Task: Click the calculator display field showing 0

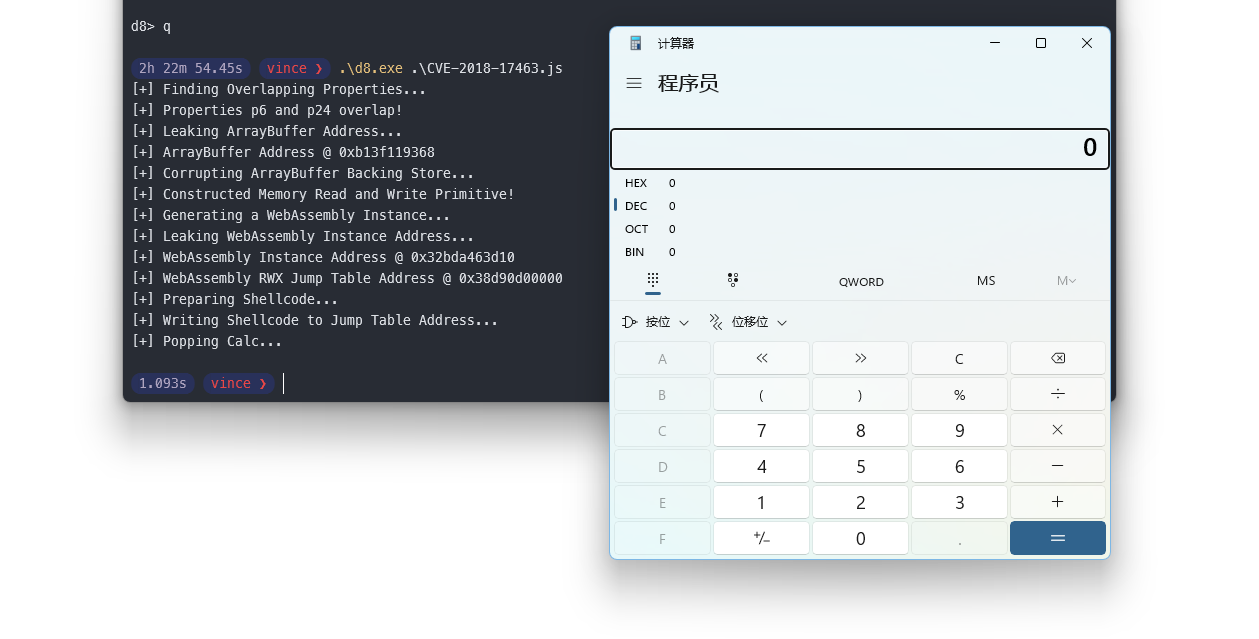Action: (860, 149)
